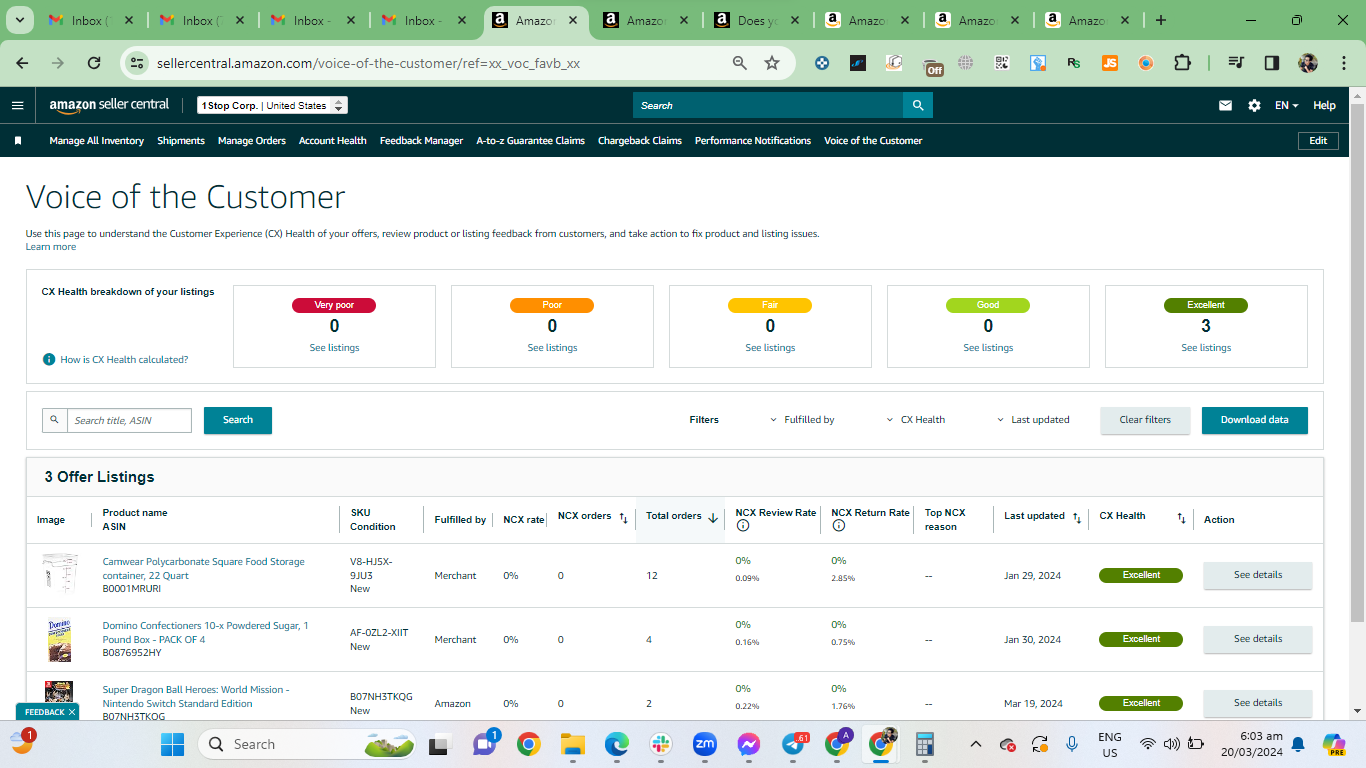The width and height of the screenshot is (1366, 768).
Task: Click the bookmark icon in navigation bar
Action: tap(18, 141)
